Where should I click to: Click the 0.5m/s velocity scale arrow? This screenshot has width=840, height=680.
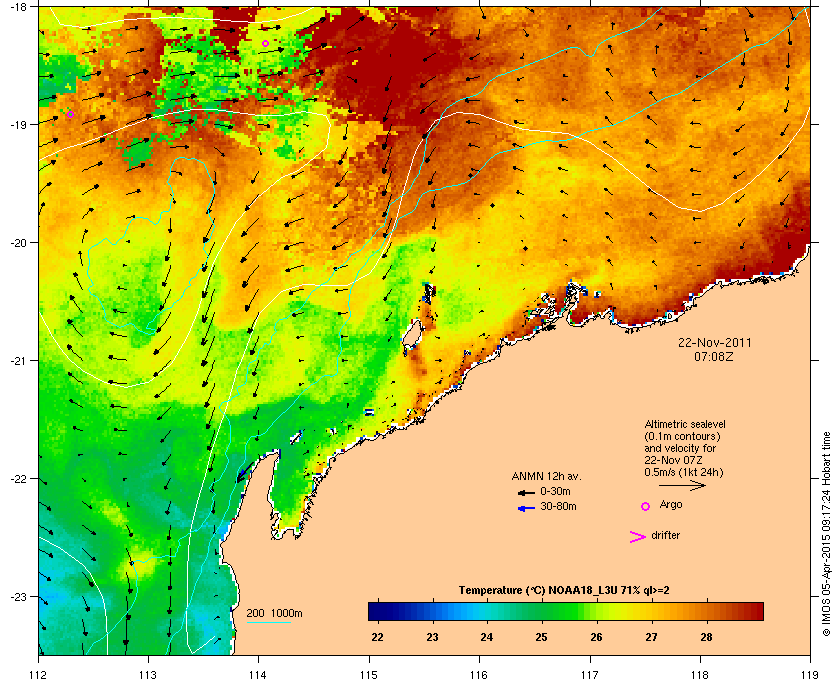(682, 486)
